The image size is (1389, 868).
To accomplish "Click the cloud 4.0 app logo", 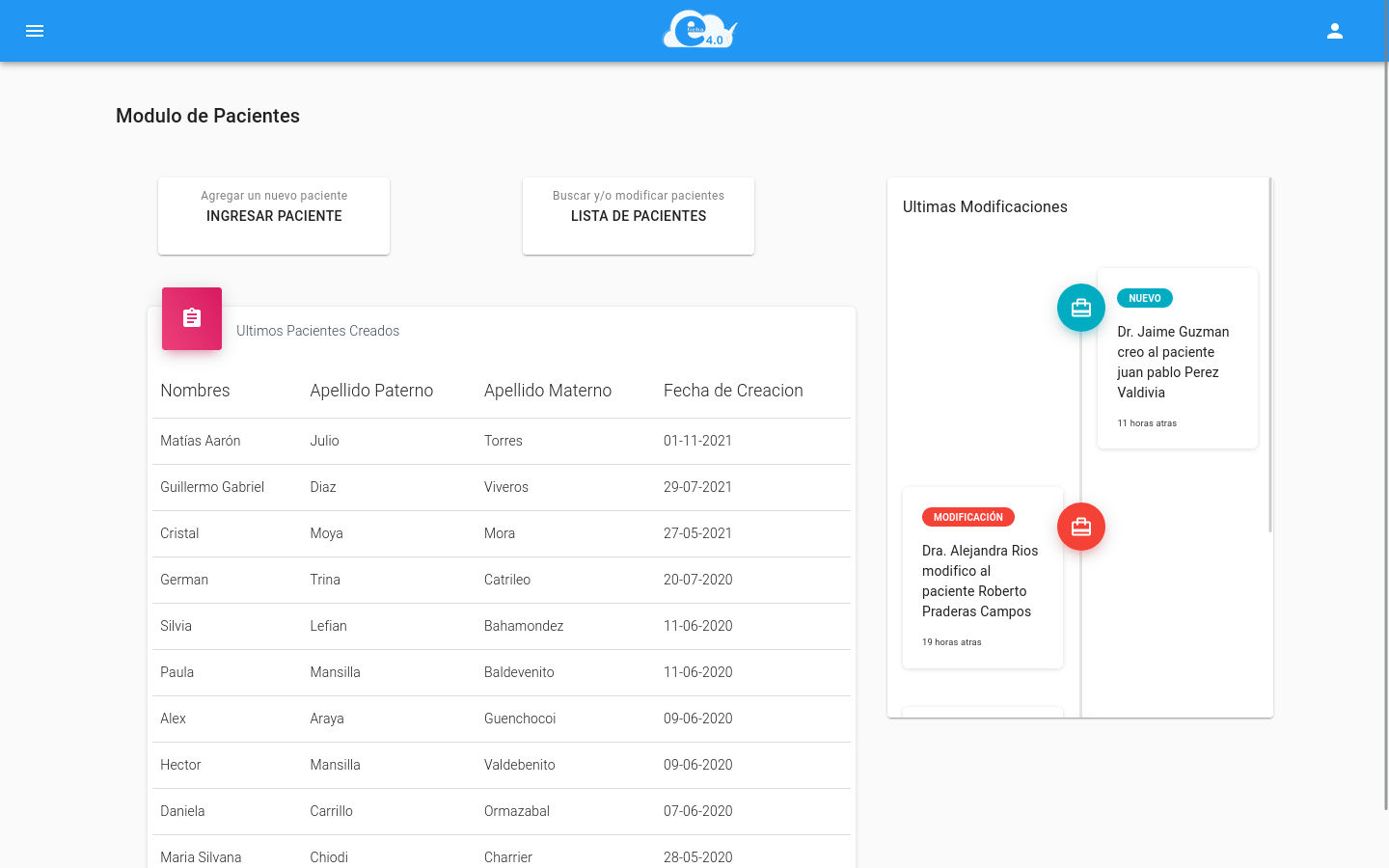I will [x=698, y=29].
